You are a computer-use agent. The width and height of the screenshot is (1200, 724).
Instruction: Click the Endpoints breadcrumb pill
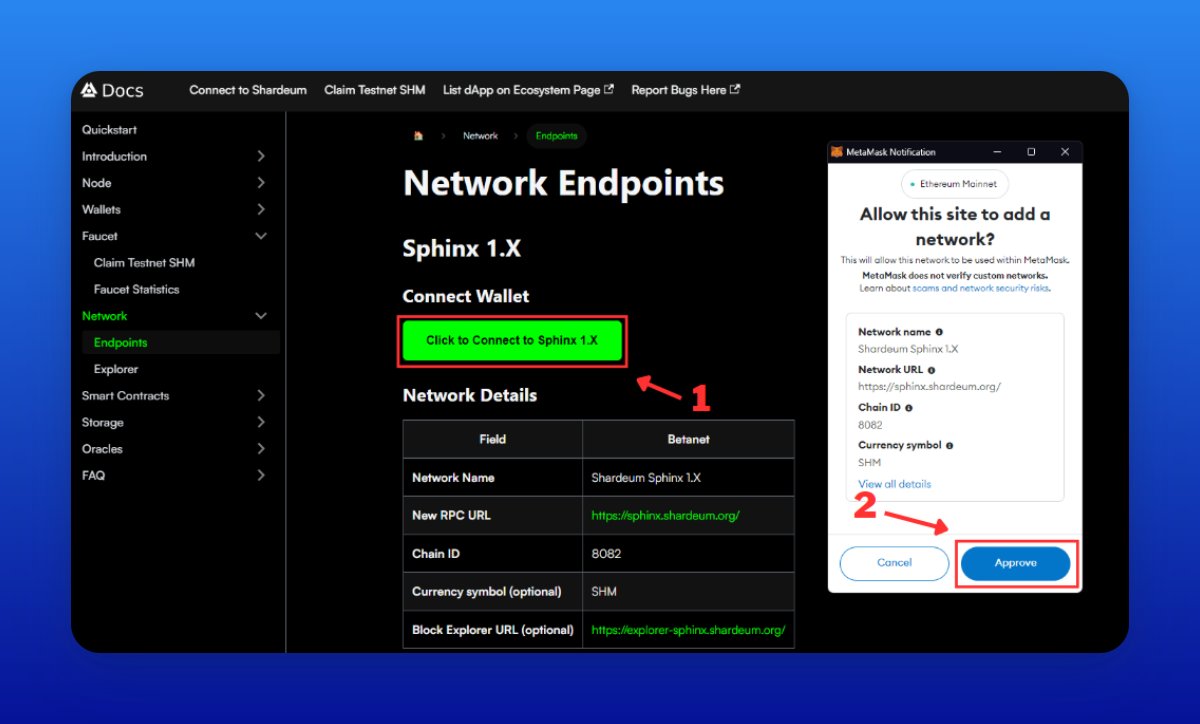[x=556, y=136]
